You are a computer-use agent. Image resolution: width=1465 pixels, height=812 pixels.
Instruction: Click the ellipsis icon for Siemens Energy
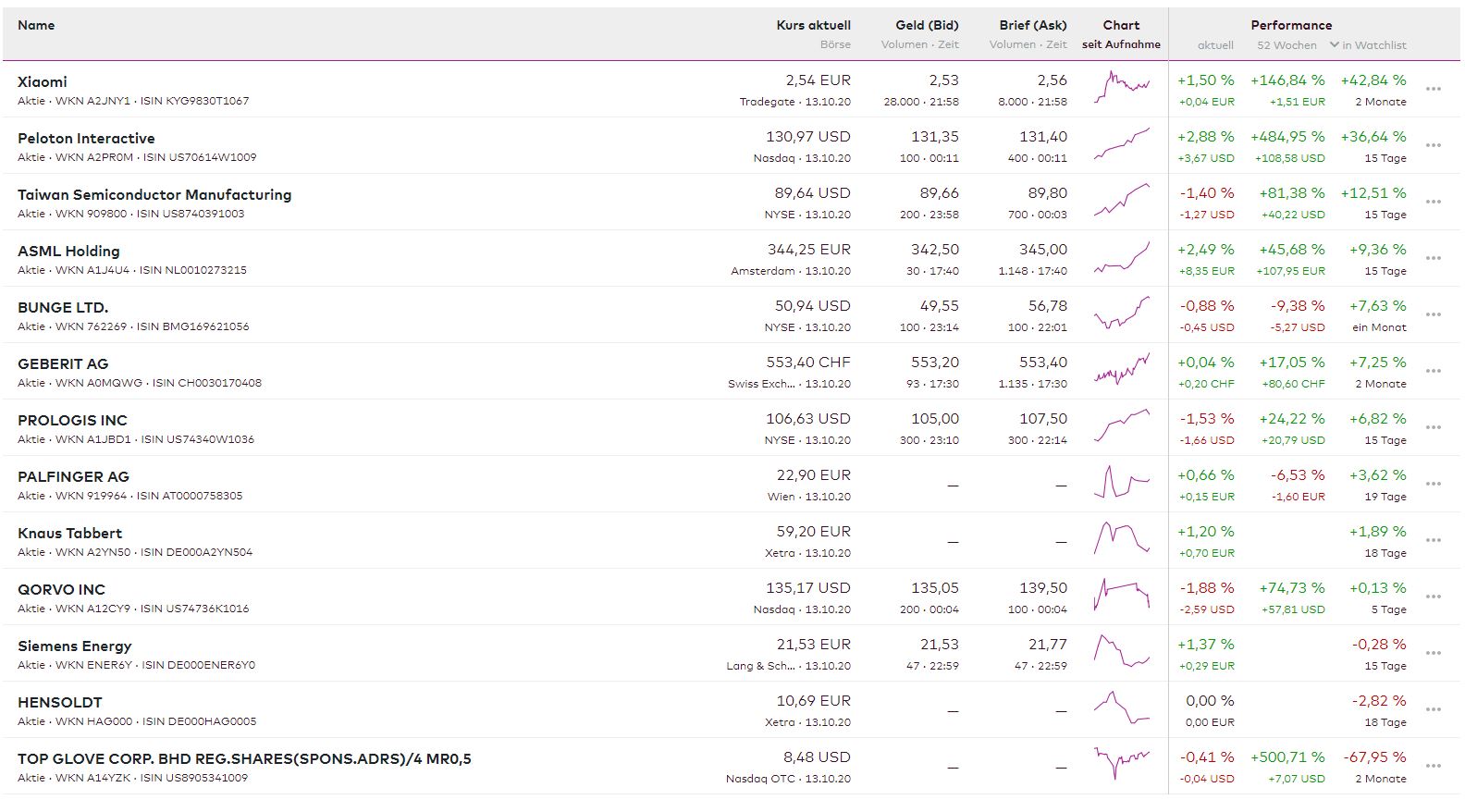tap(1433, 654)
